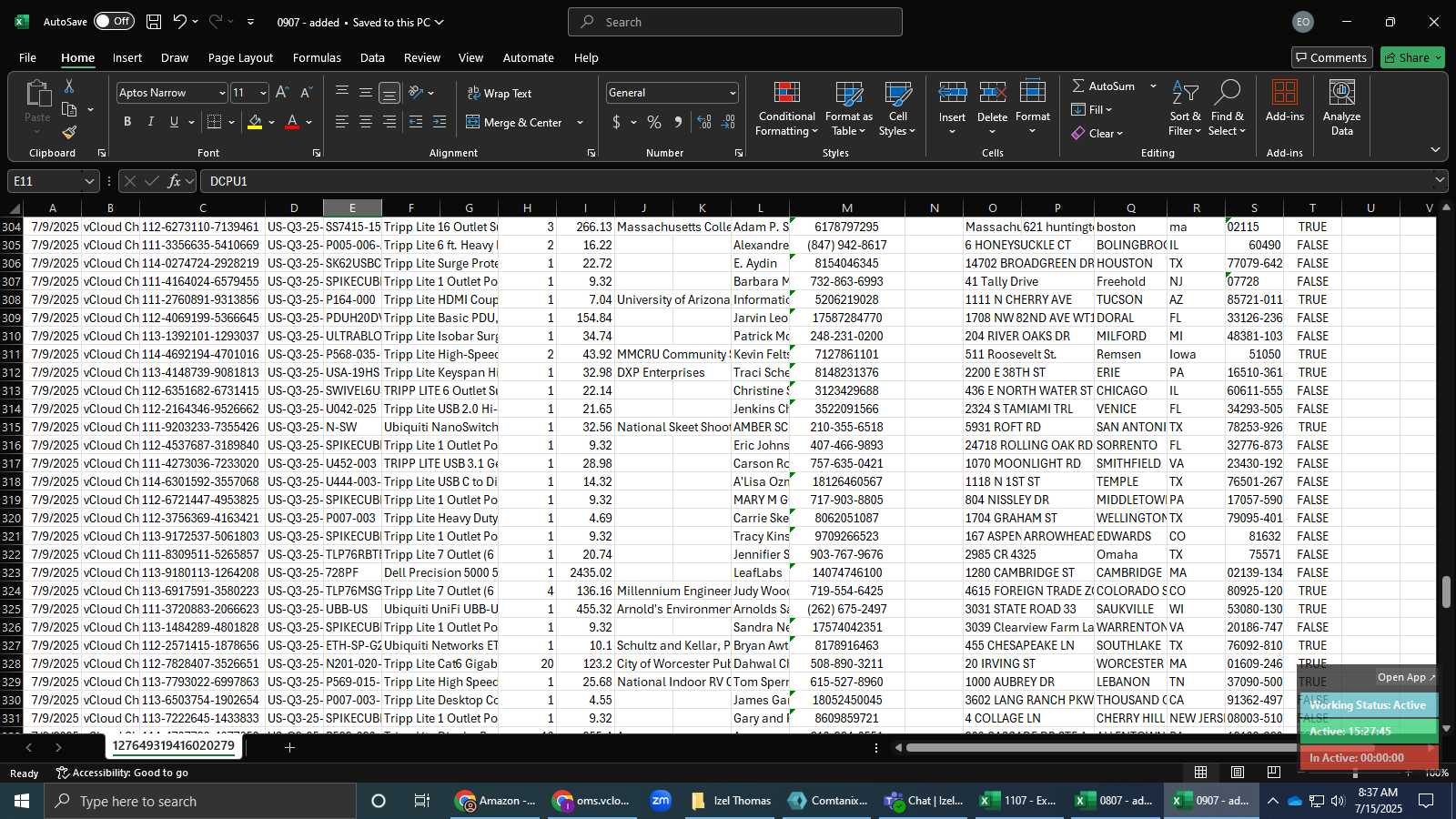Screen dimensions: 1456x819
Task: Toggle Bottom Align alignment
Action: click(389, 93)
